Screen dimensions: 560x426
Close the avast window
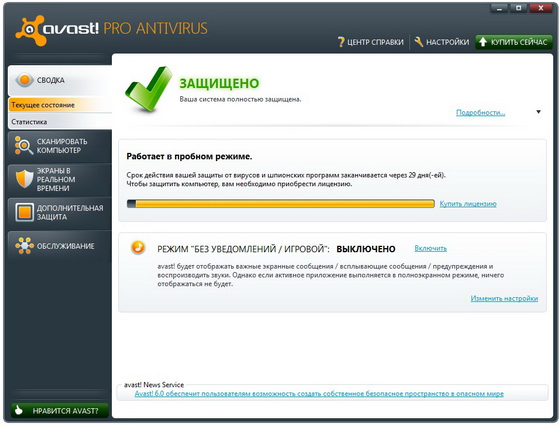pos(541,9)
